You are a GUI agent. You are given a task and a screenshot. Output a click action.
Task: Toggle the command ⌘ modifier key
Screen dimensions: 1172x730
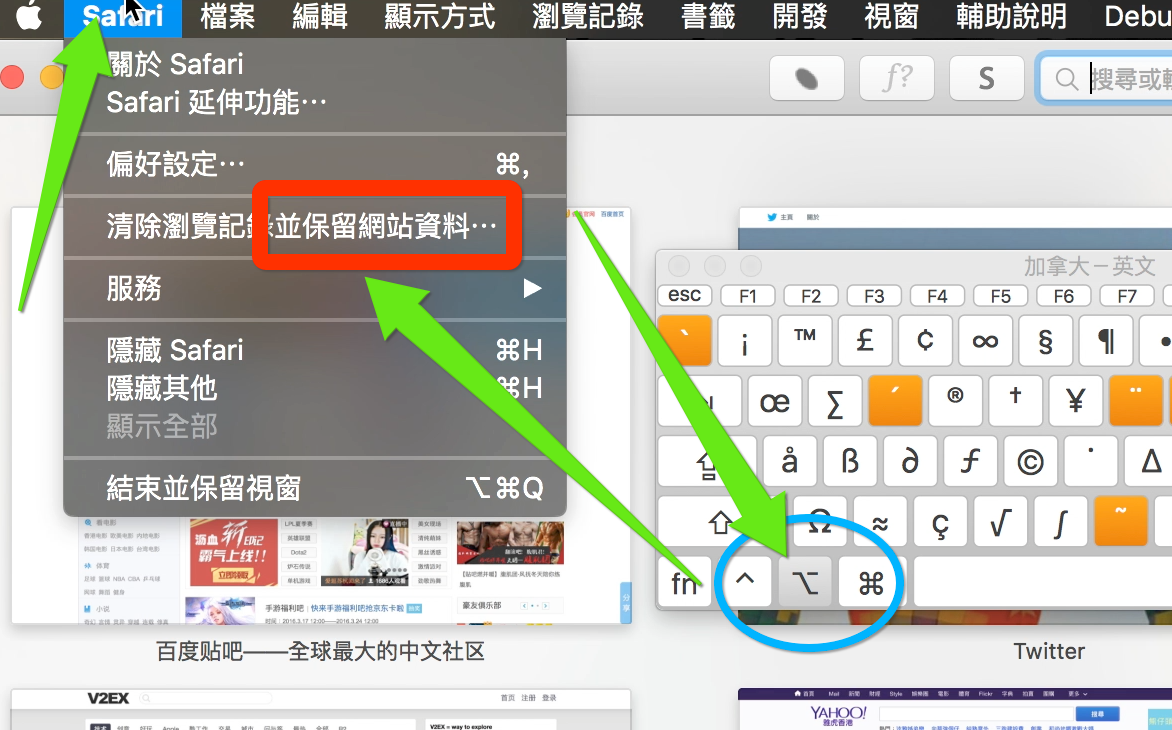pos(872,583)
